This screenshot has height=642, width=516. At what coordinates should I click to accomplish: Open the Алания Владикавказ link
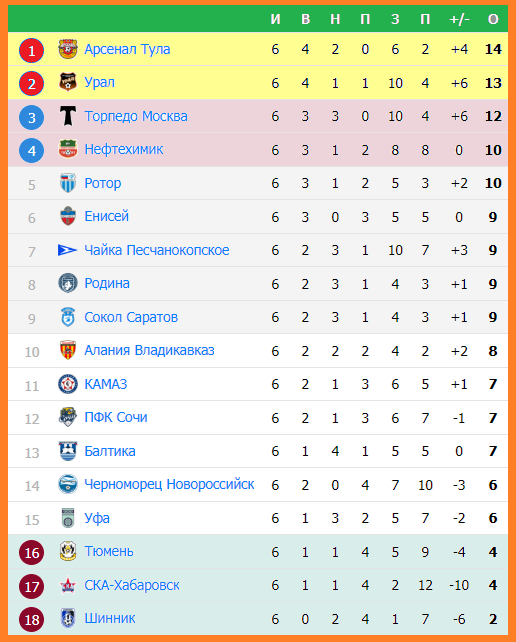pos(149,350)
